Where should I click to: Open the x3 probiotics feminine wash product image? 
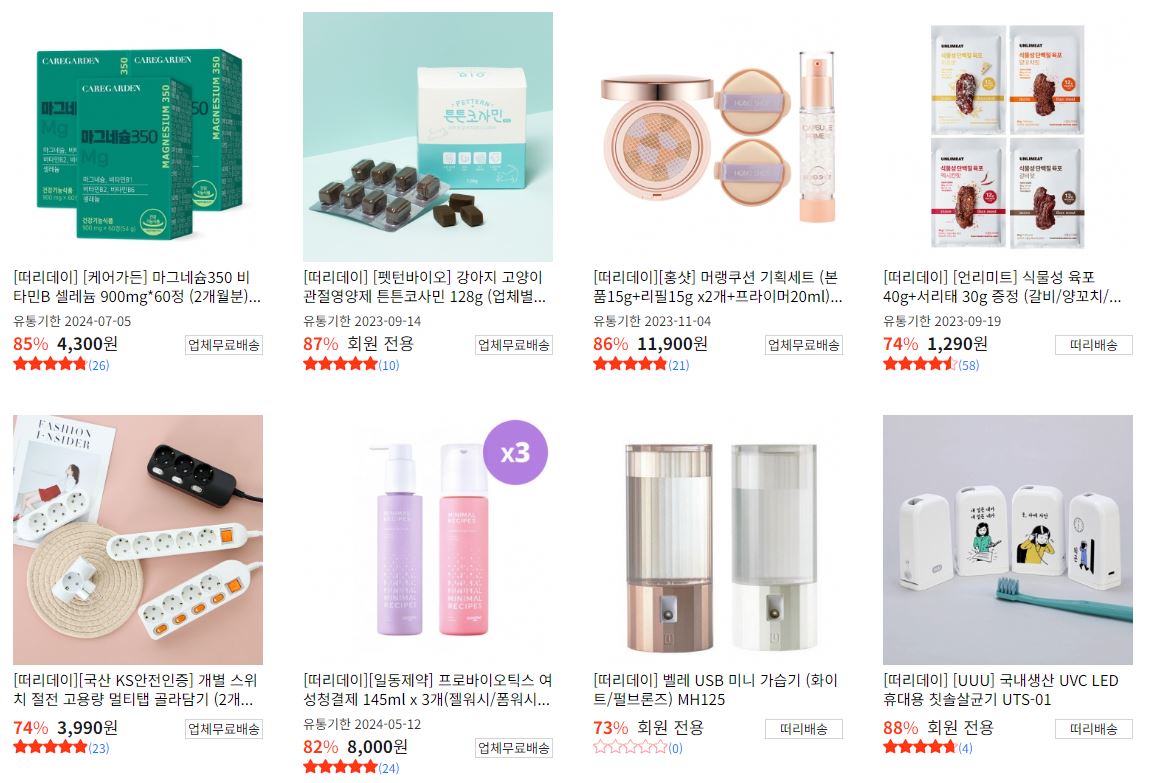click(x=428, y=540)
